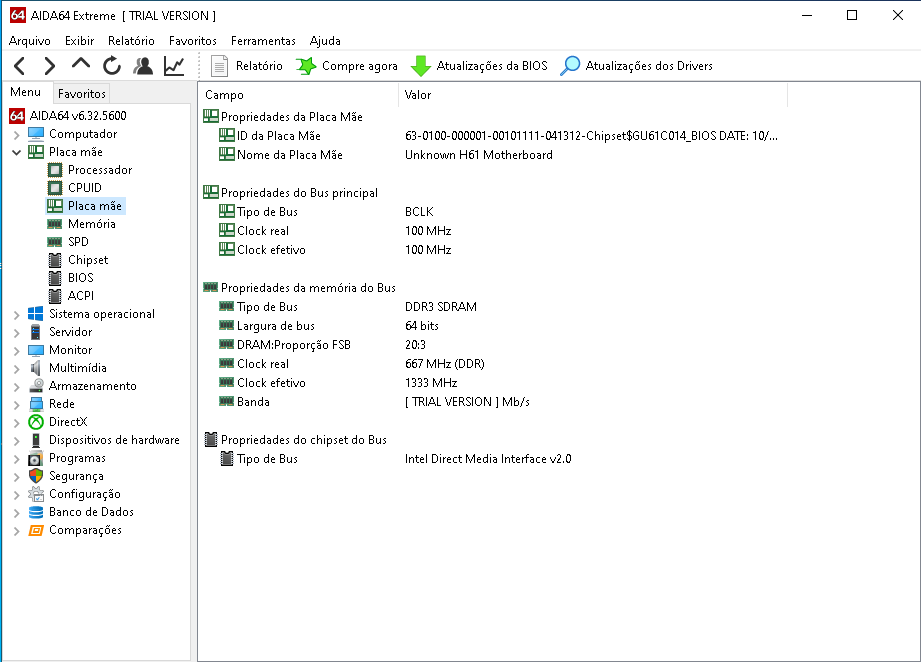
Task: Click the DirectX Xbox icon
Action: click(x=36, y=422)
